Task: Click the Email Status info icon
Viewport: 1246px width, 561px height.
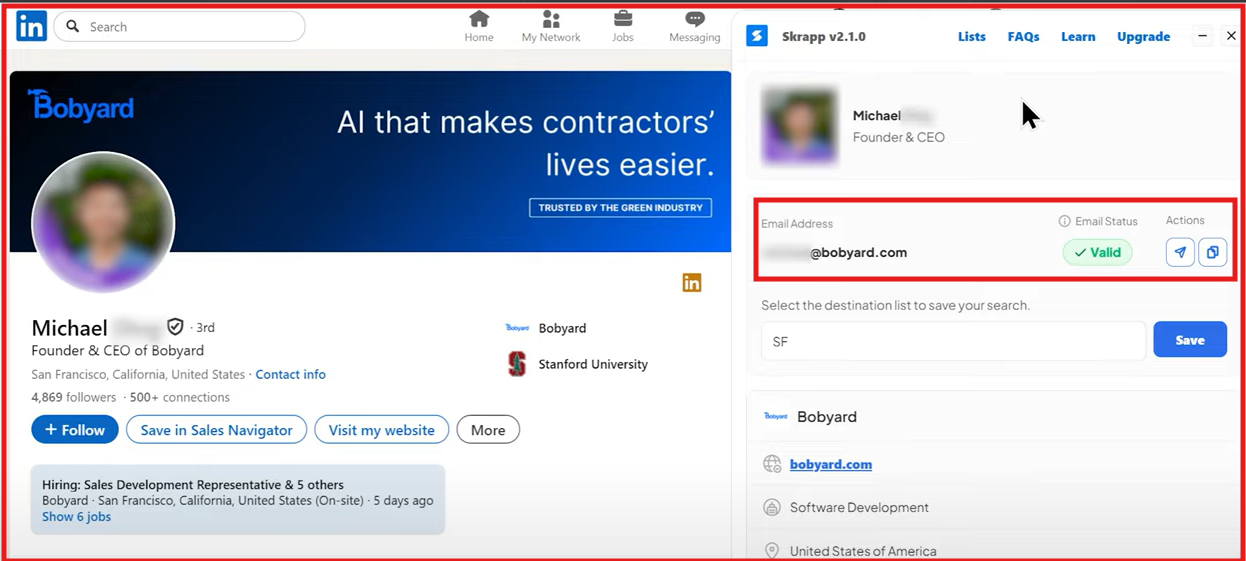Action: 1064,221
